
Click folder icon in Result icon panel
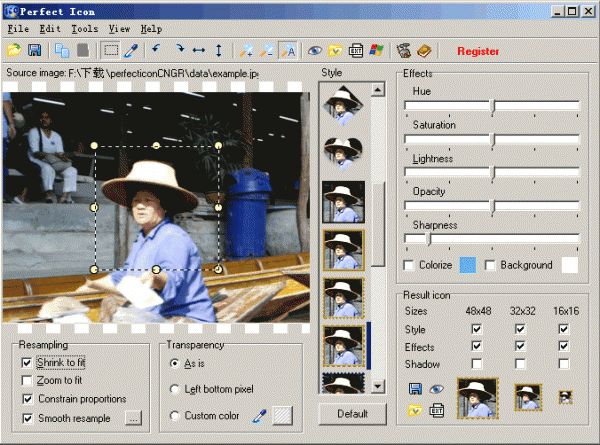point(415,411)
